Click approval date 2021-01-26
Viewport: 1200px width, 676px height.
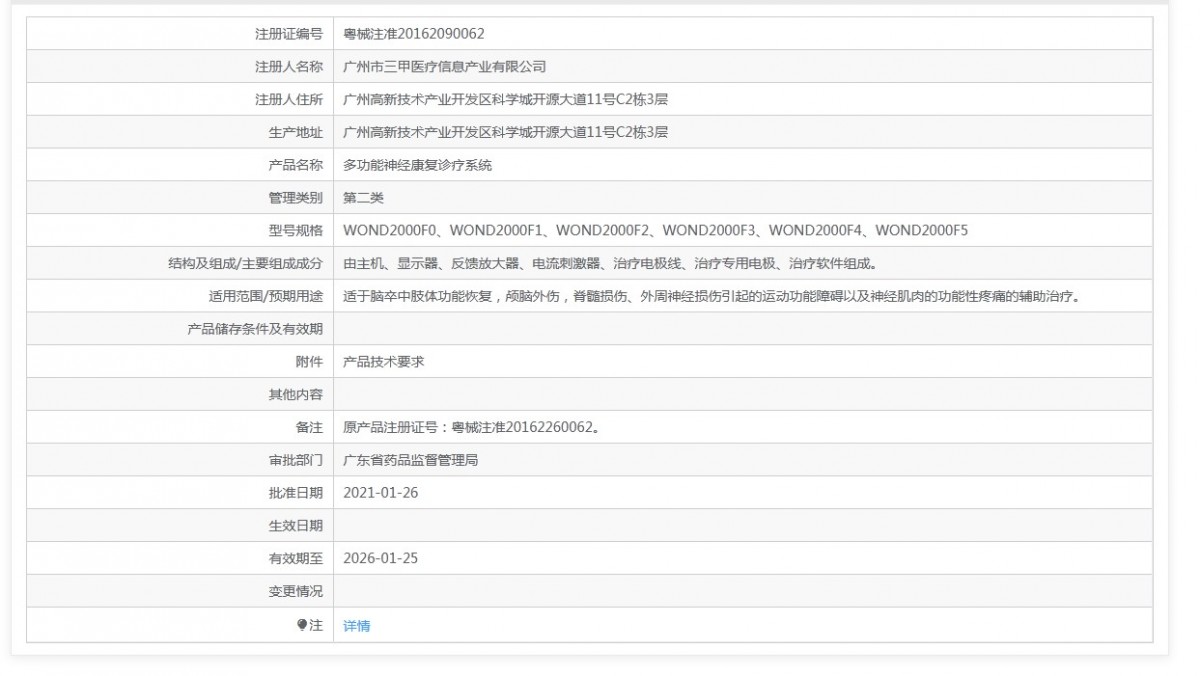(380, 494)
